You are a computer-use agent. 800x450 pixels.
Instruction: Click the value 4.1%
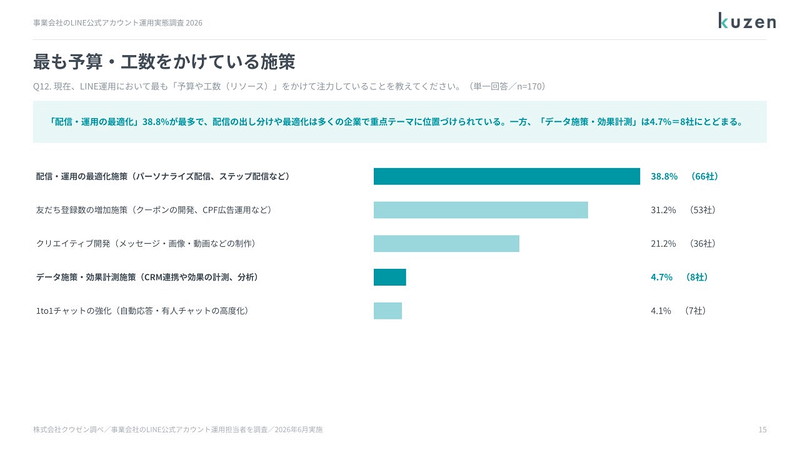coord(661,311)
